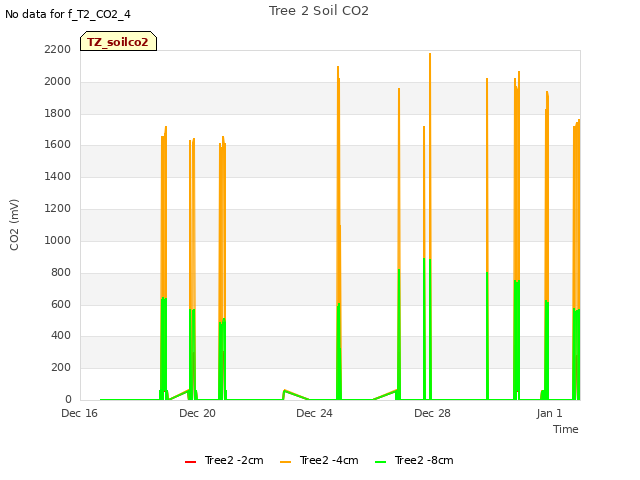The width and height of the screenshot is (640, 480).
Task: Click the CO2 (mV) y-axis label
Action: [14, 225]
